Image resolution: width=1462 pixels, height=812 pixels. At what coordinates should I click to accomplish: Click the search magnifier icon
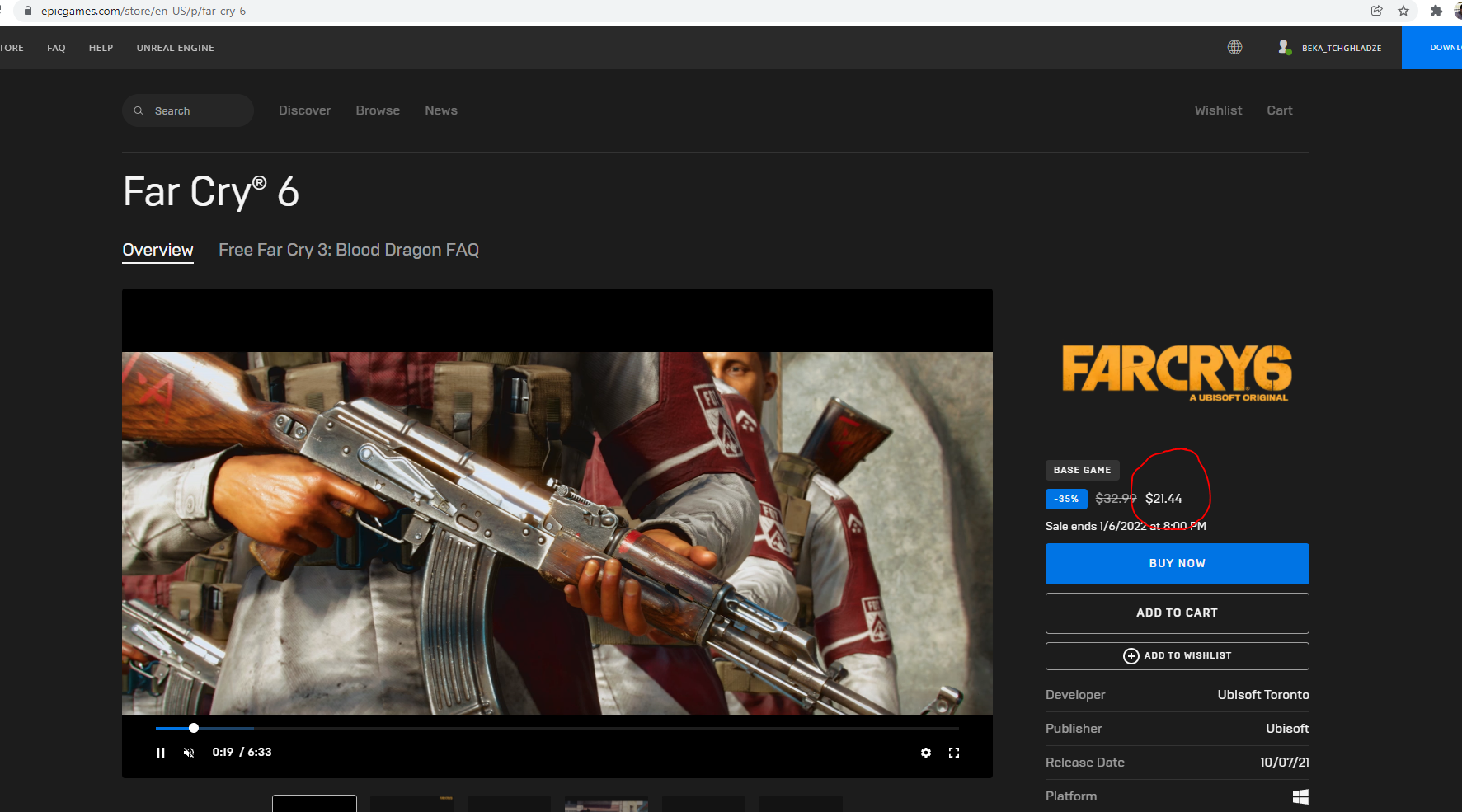[x=139, y=110]
